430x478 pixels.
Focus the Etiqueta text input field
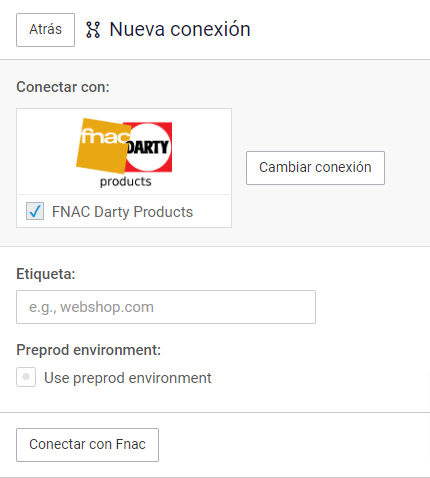tap(166, 307)
